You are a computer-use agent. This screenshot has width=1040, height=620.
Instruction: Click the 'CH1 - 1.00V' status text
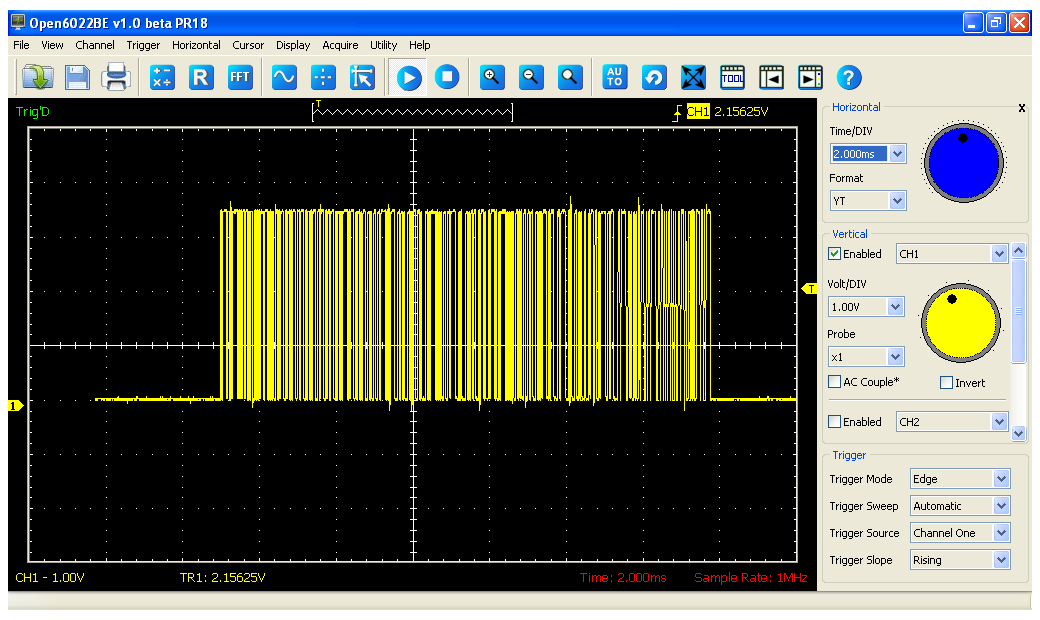50,578
